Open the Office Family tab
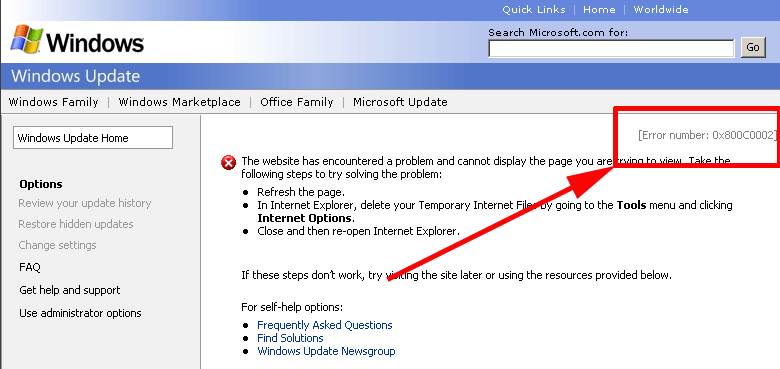Viewport: 780px width, 369px height. pos(296,102)
